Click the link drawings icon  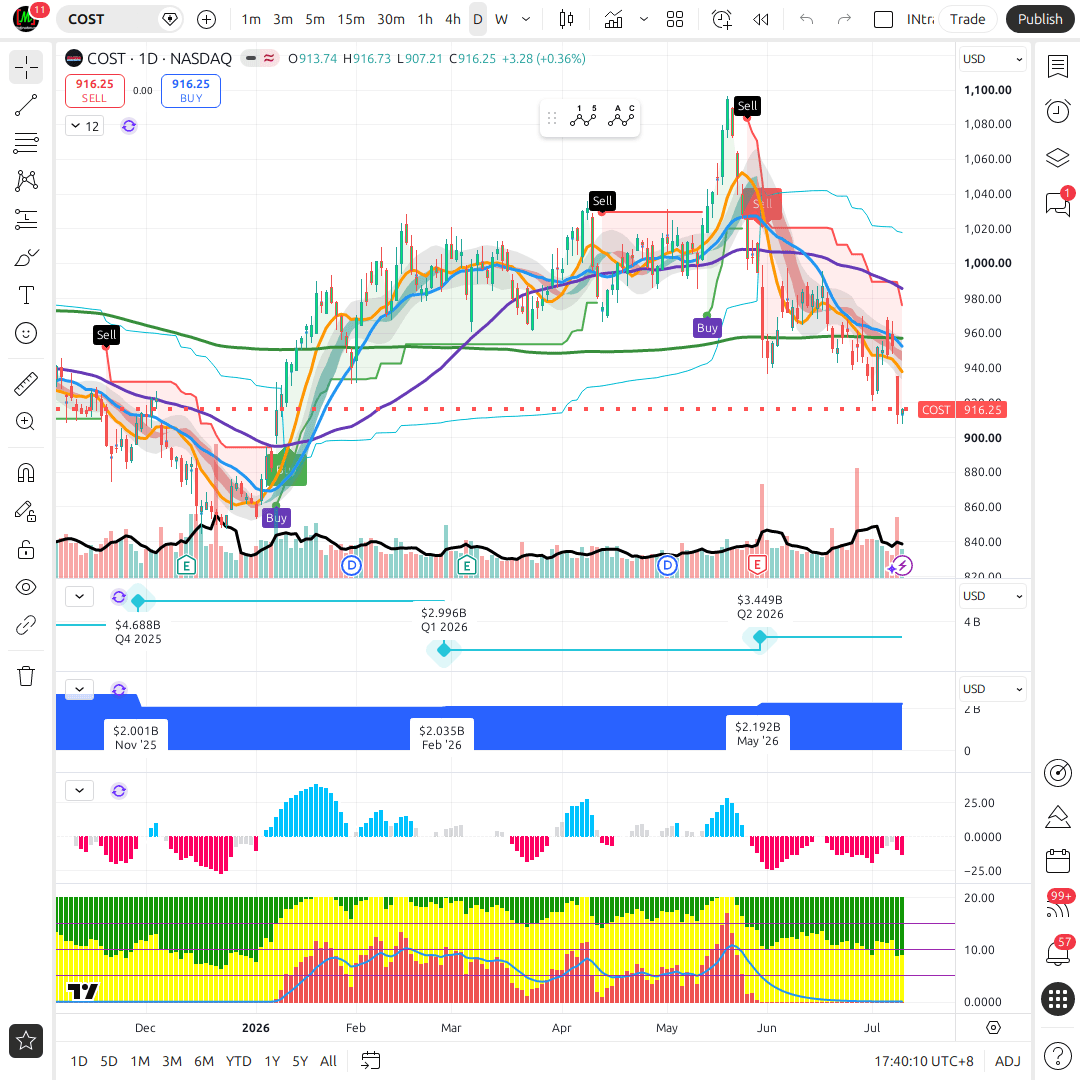click(26, 625)
